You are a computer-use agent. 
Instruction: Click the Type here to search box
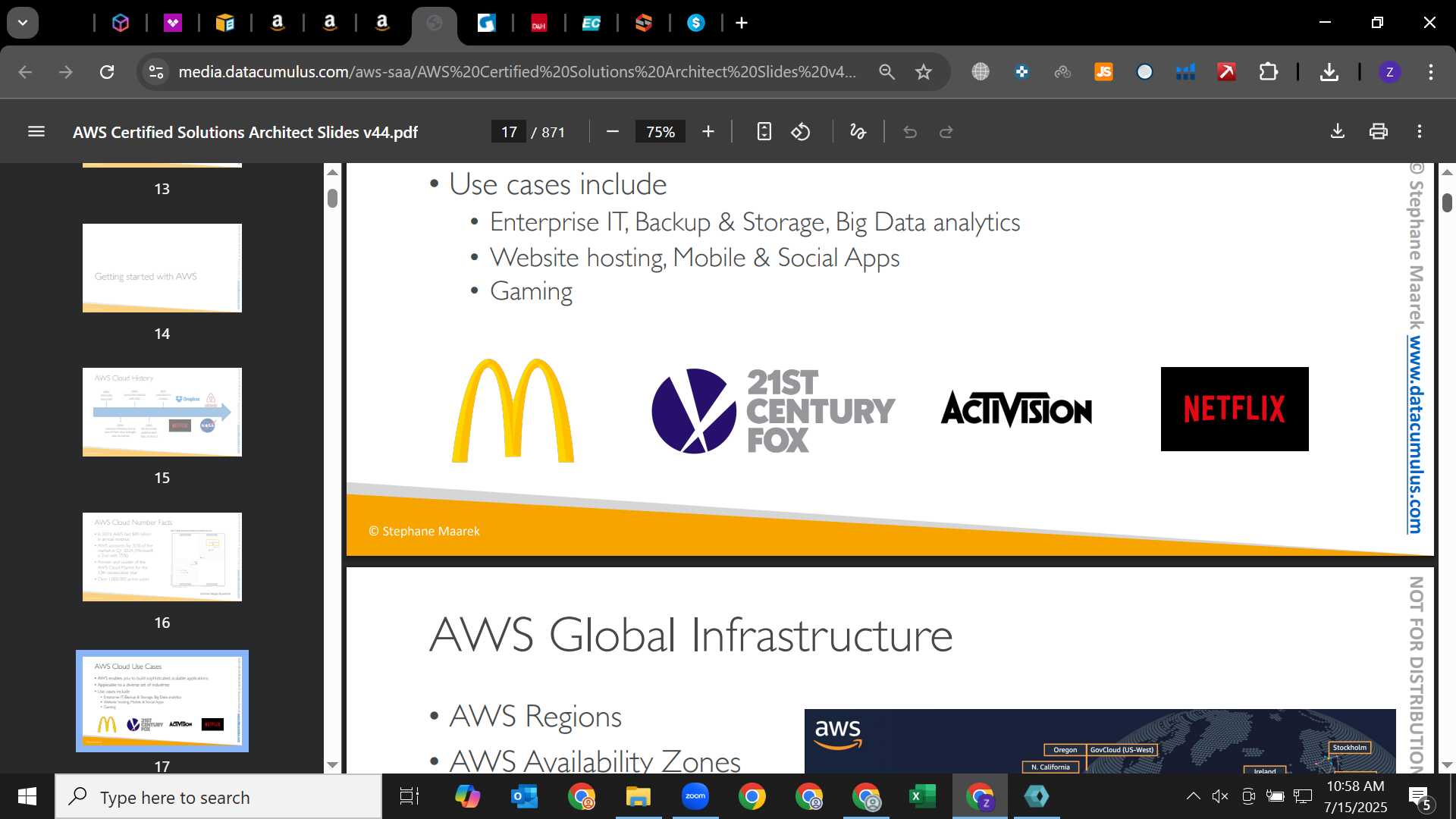click(x=218, y=797)
